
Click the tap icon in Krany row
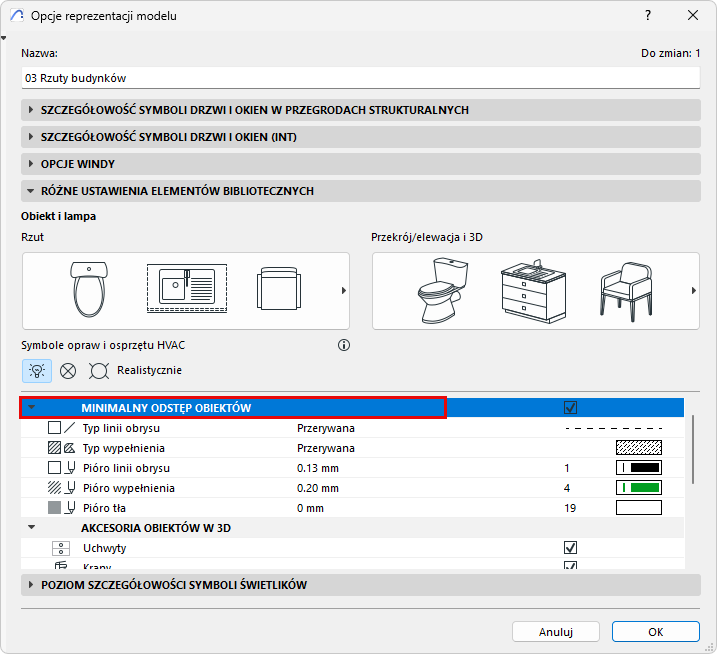pos(61,565)
